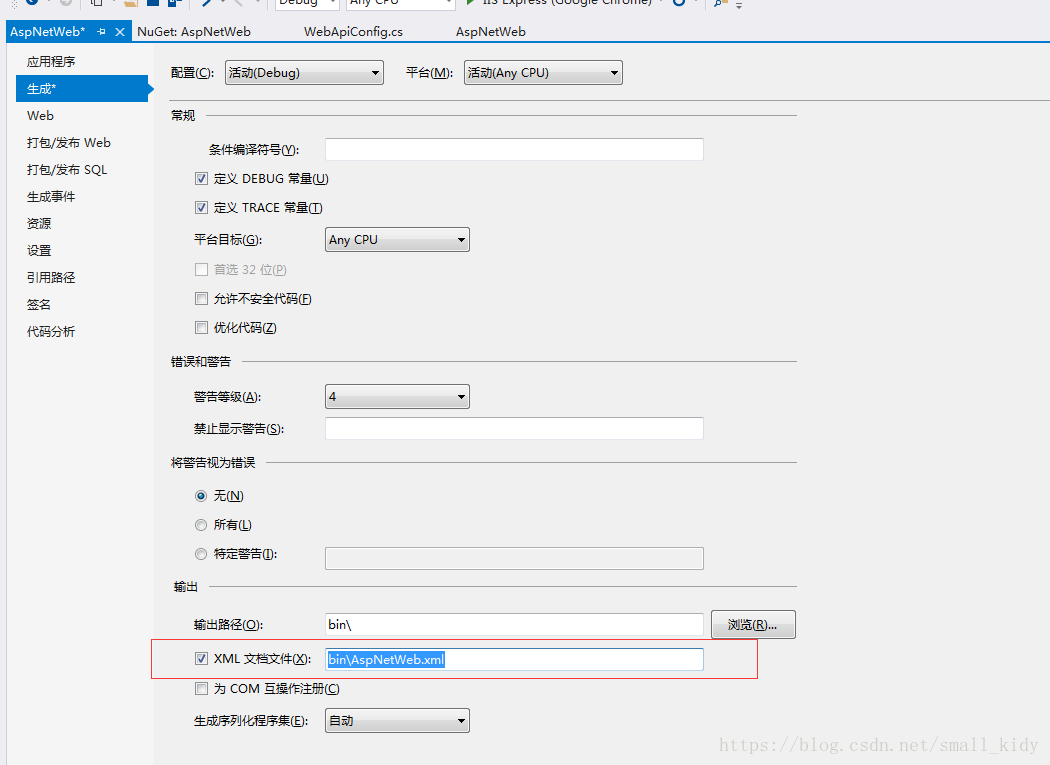Screen dimensions: 1050x765
Task: Click the Debug configuration toolbar button
Action: pyautogui.click(x=305, y=4)
